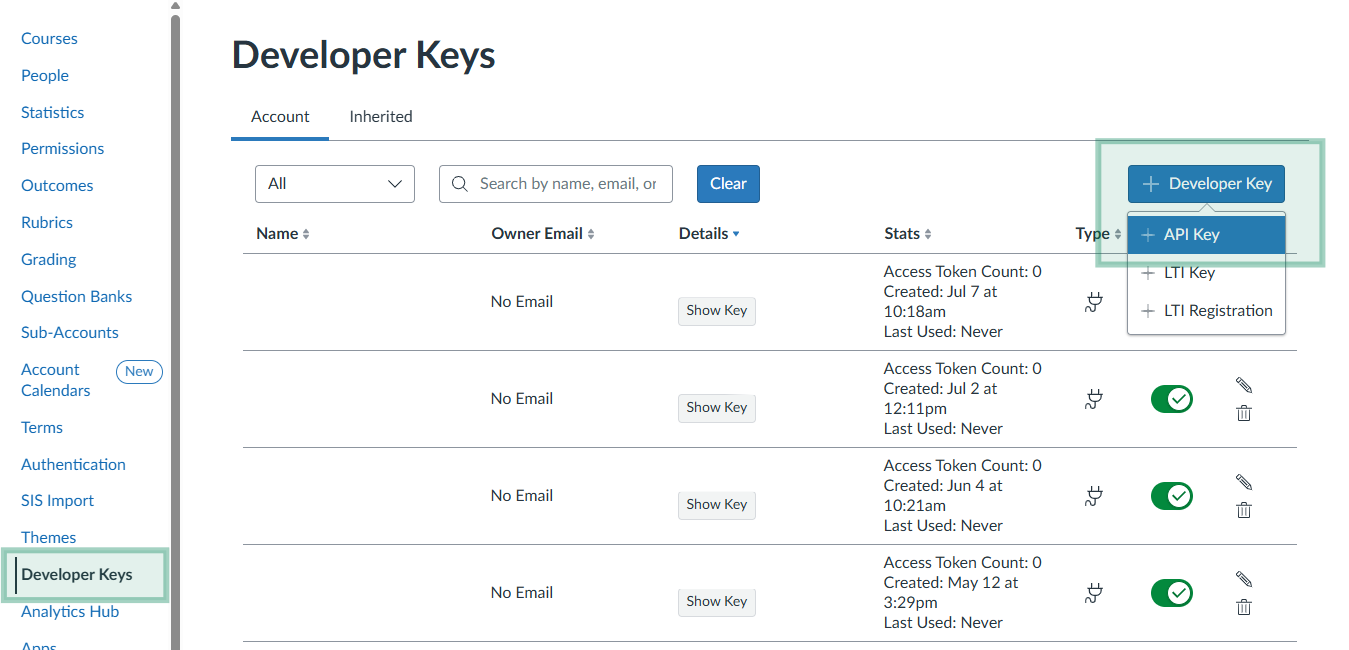1349x650 pixels.
Task: Sort by Name column arrows
Action: click(306, 234)
